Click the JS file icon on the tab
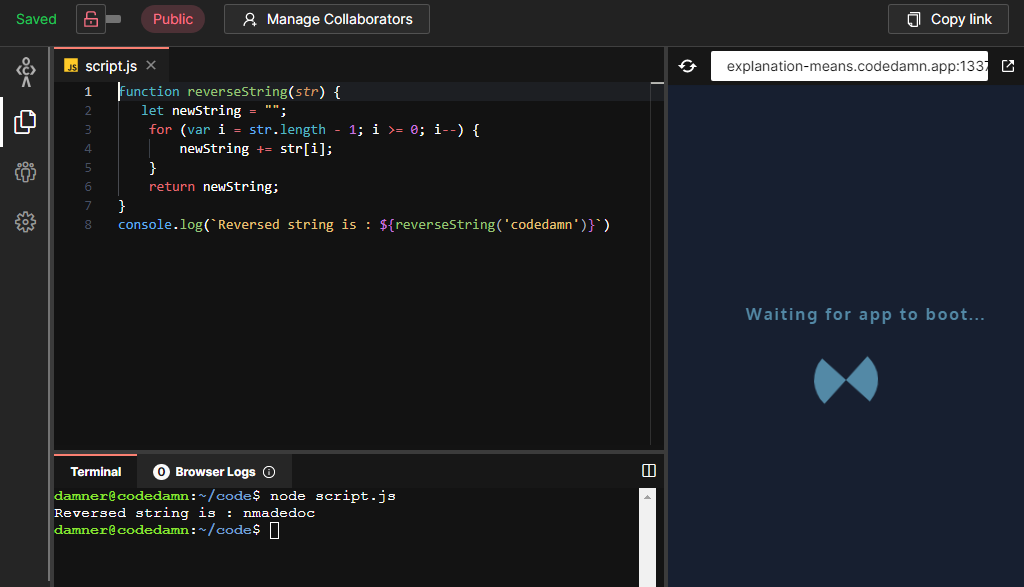The image size is (1024, 587). tap(71, 66)
